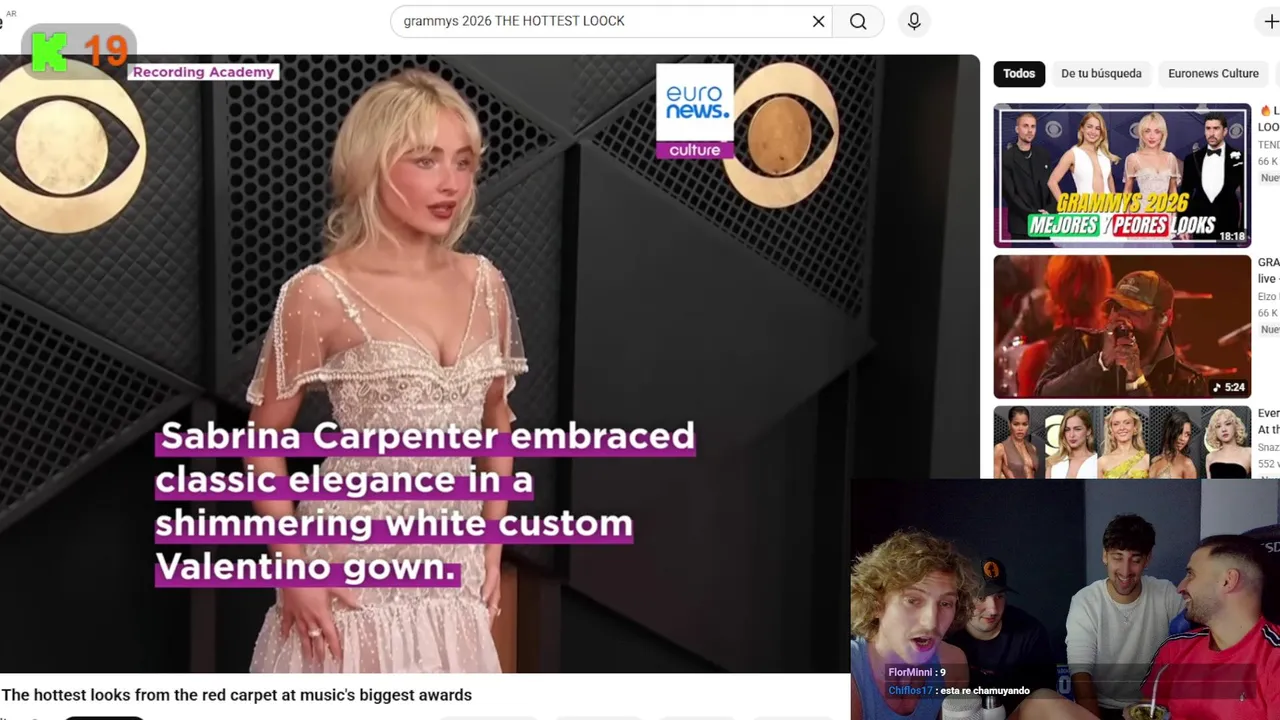
Task: Select the De tu búsqueda chip
Action: click(x=1101, y=73)
